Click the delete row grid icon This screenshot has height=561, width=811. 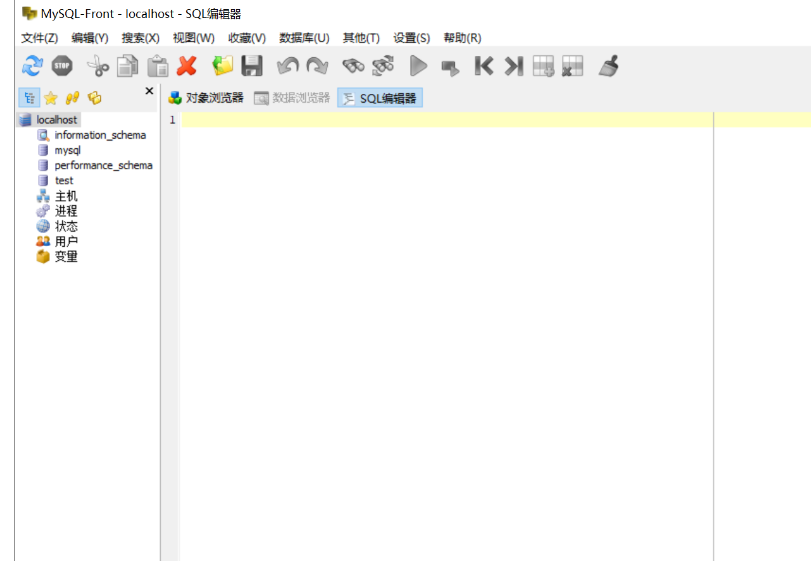point(573,66)
